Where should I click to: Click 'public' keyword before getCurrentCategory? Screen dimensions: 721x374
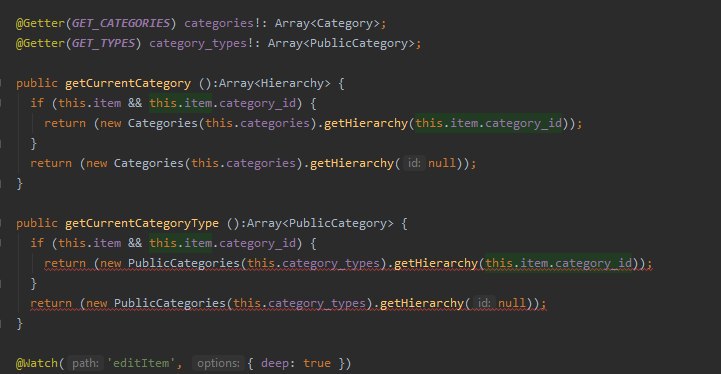[x=37, y=83]
